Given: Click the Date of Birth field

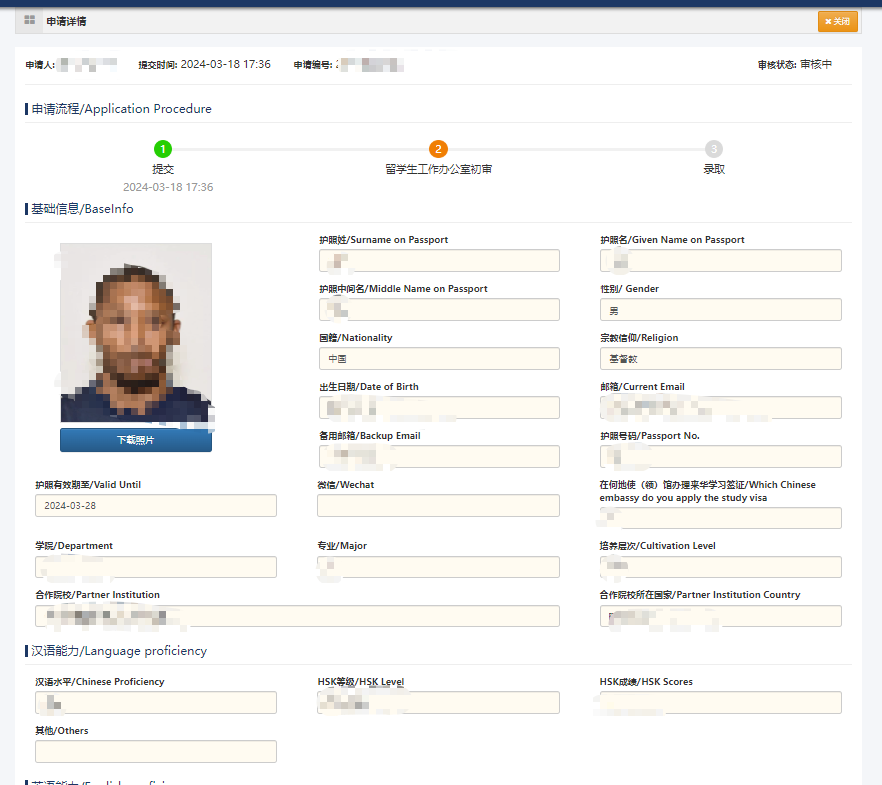Looking at the screenshot, I should pos(439,408).
